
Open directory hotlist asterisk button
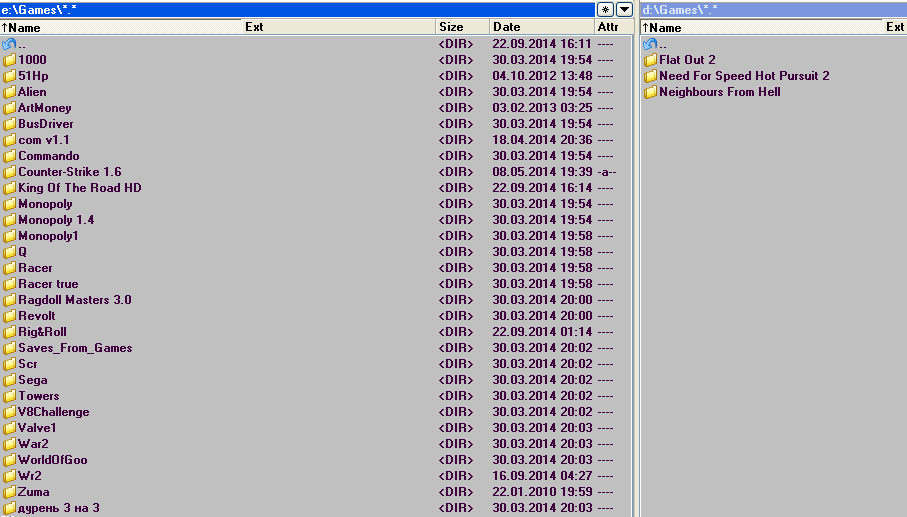(605, 10)
